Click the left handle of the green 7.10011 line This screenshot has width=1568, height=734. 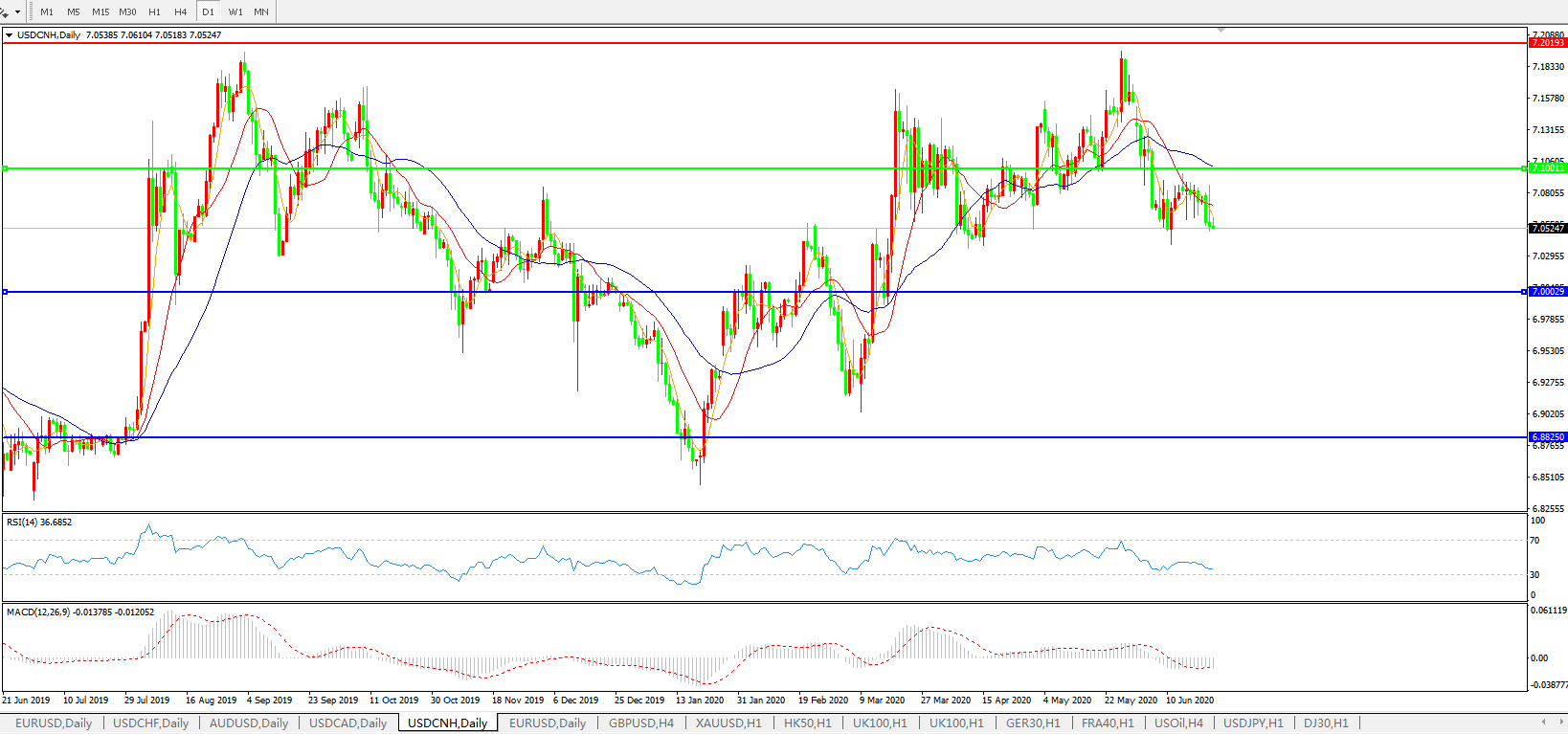pos(6,168)
